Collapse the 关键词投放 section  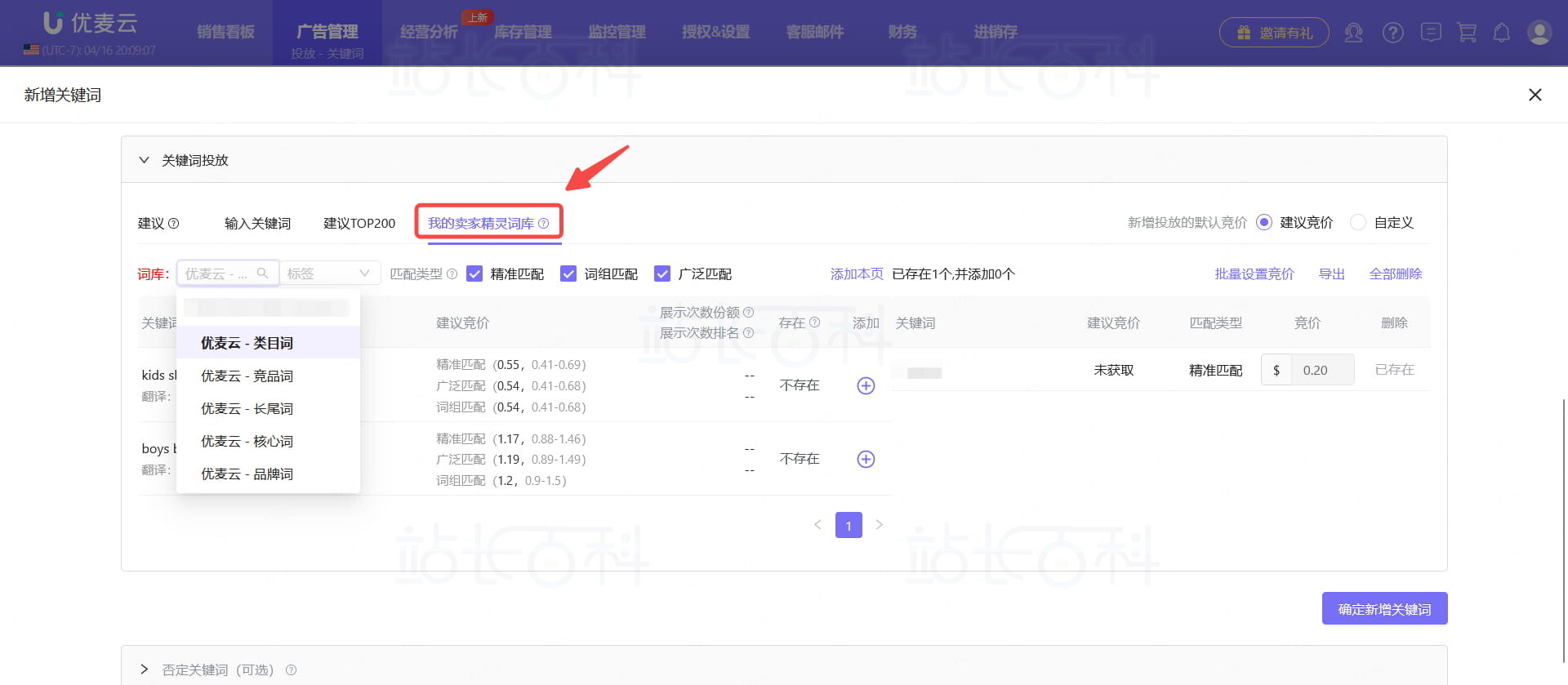click(145, 160)
